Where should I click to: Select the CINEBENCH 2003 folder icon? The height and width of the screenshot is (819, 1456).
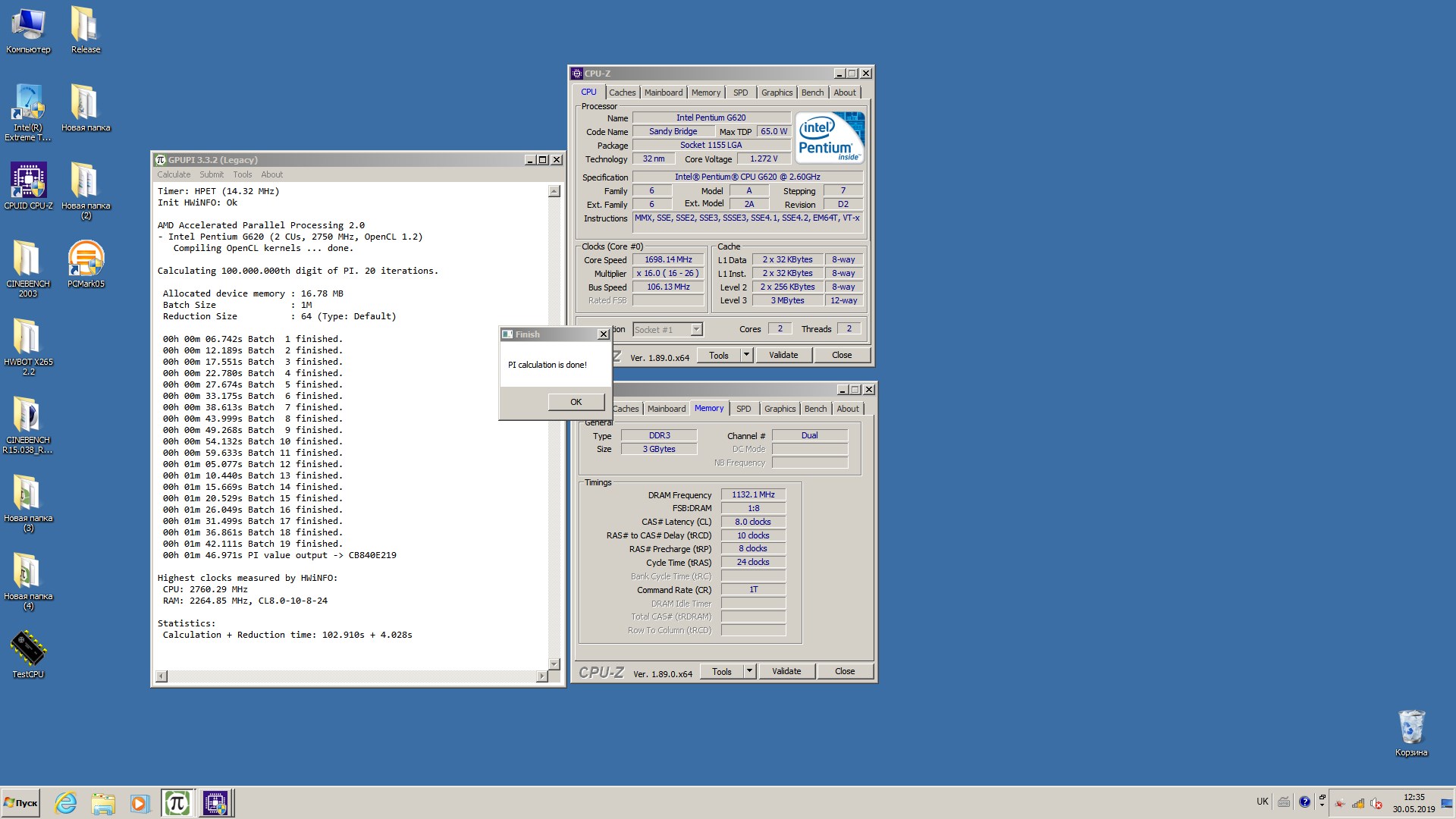click(28, 268)
